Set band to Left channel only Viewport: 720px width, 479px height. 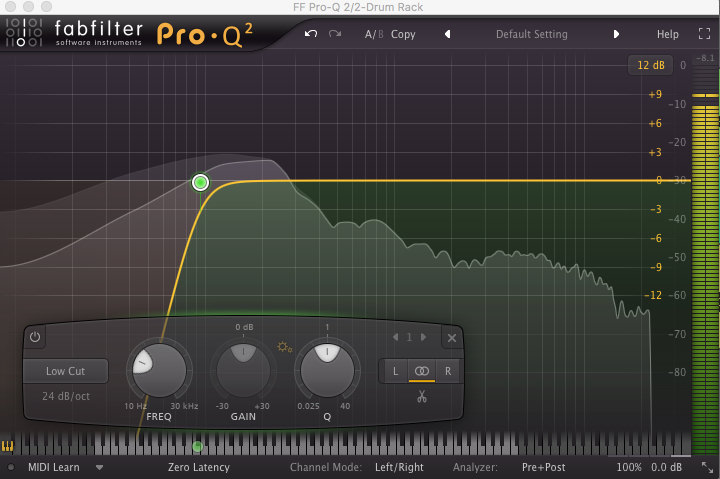pyautogui.click(x=395, y=371)
